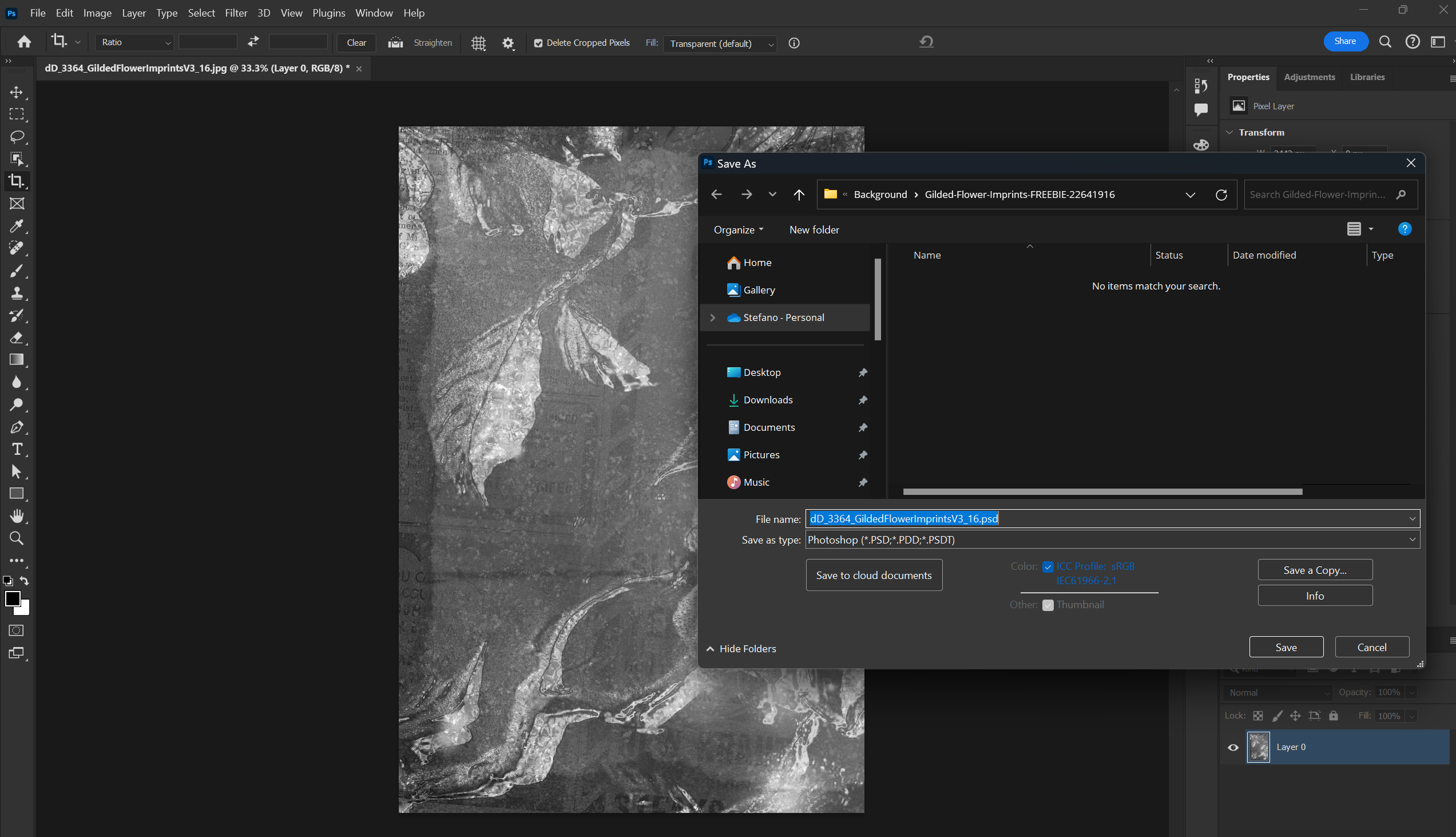This screenshot has width=1456, height=837.
Task: Open the crop overlay grid options
Action: click(478, 42)
